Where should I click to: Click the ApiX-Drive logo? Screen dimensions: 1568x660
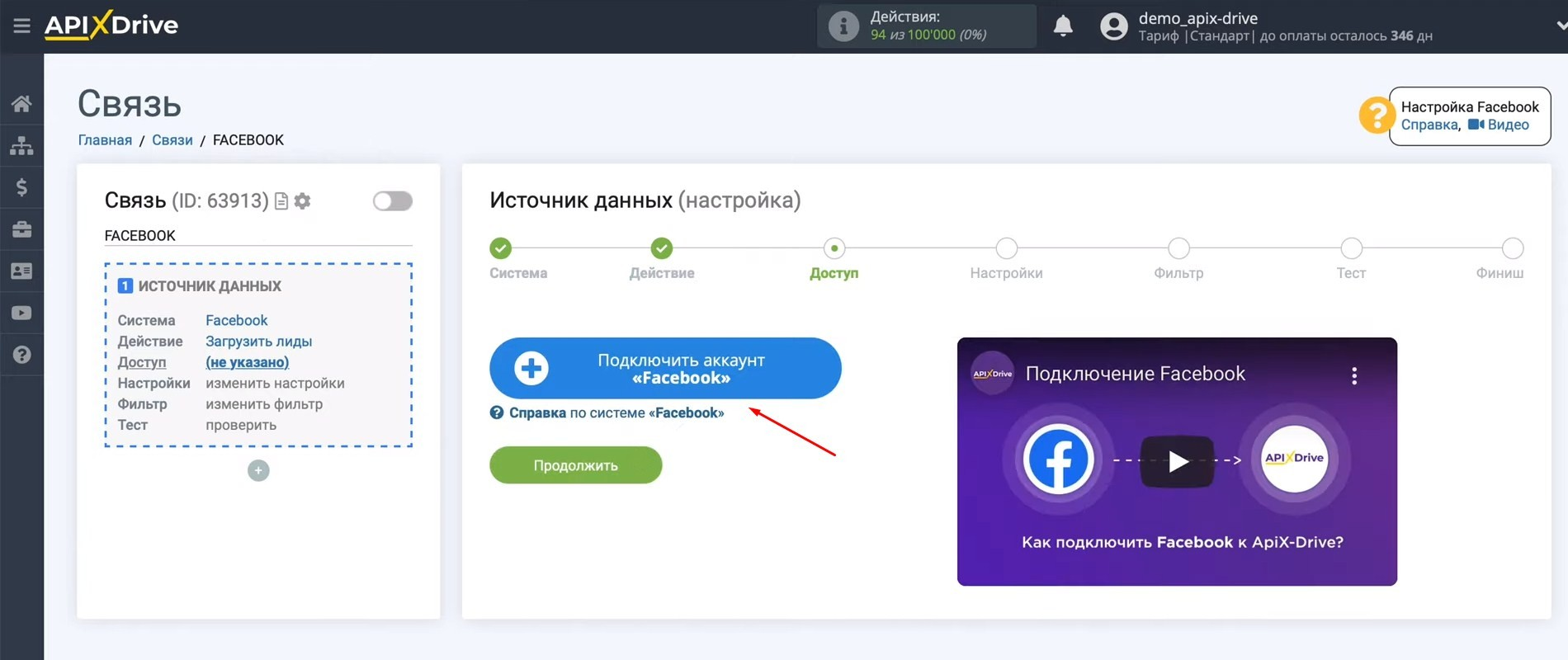pyautogui.click(x=111, y=26)
